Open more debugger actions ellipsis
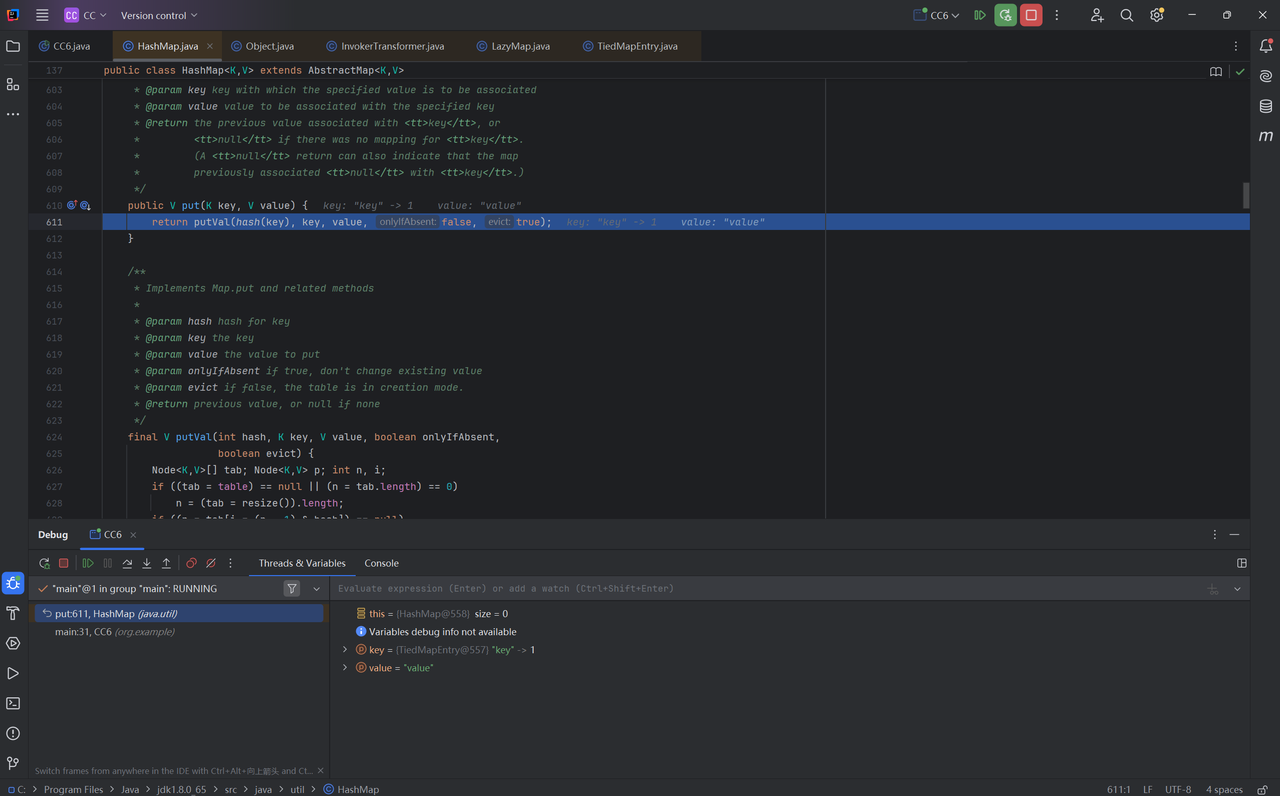Screen dimensions: 1280x796 point(230,563)
